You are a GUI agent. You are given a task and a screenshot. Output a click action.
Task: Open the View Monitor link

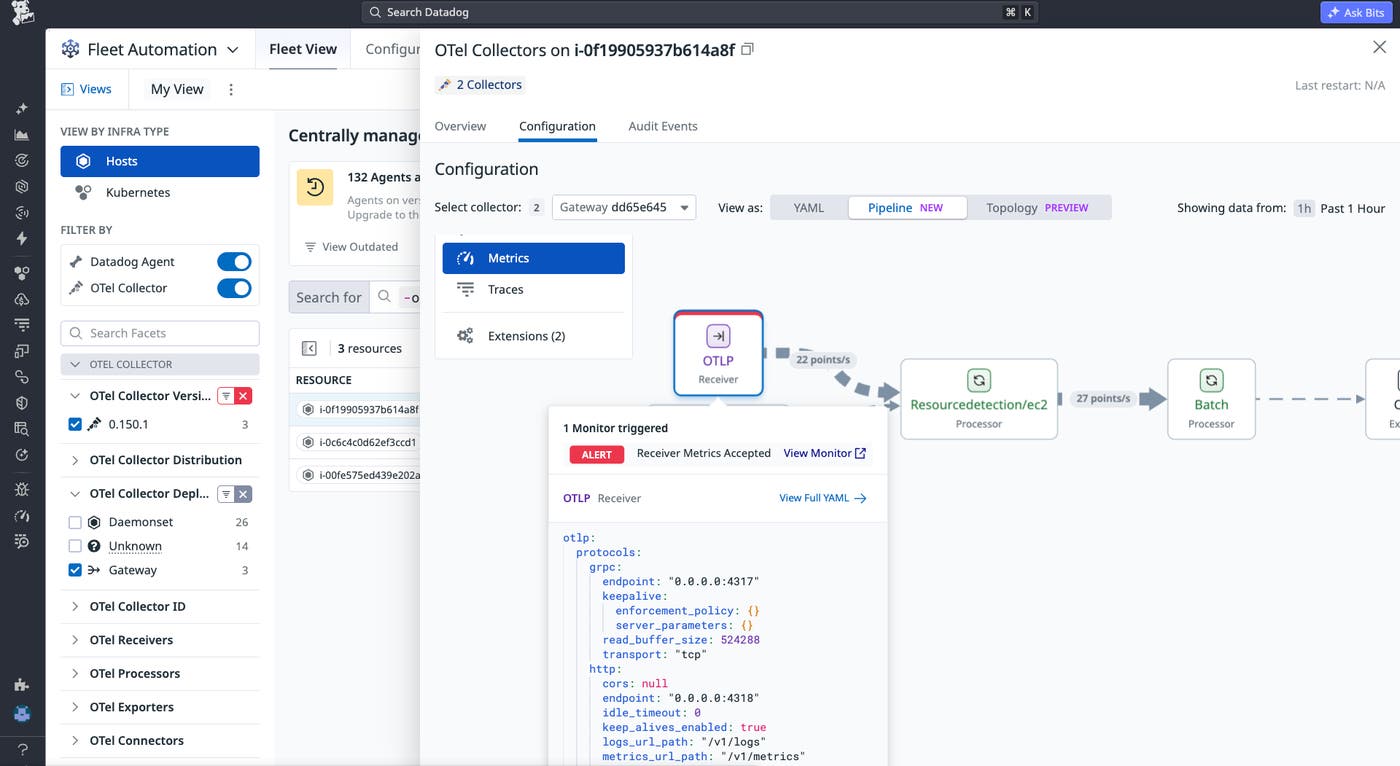(825, 453)
